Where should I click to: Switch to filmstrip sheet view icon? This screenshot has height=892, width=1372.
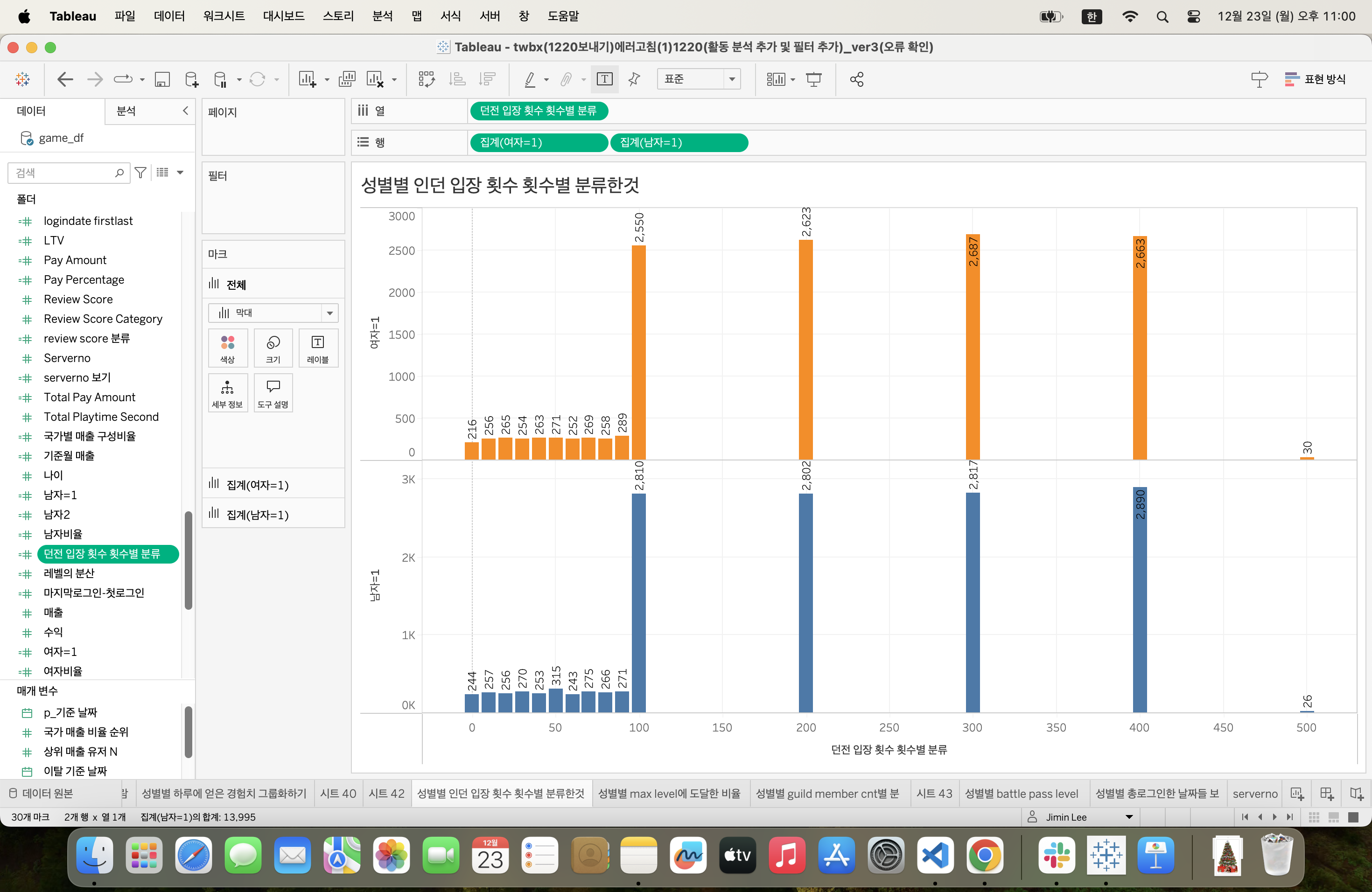pos(1333,817)
